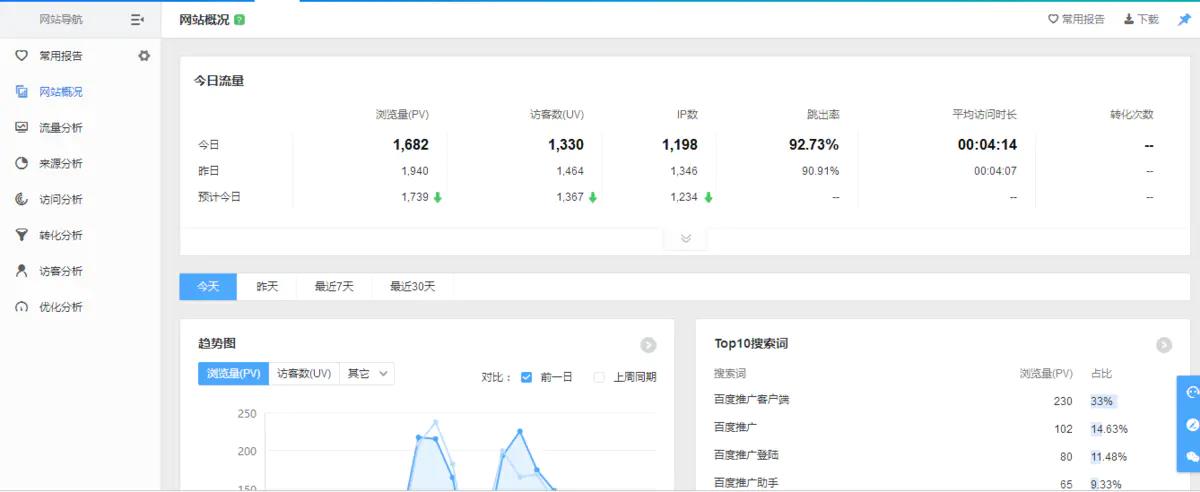Switch to the 昨天 tab
The width and height of the screenshot is (1200, 492).
(267, 286)
